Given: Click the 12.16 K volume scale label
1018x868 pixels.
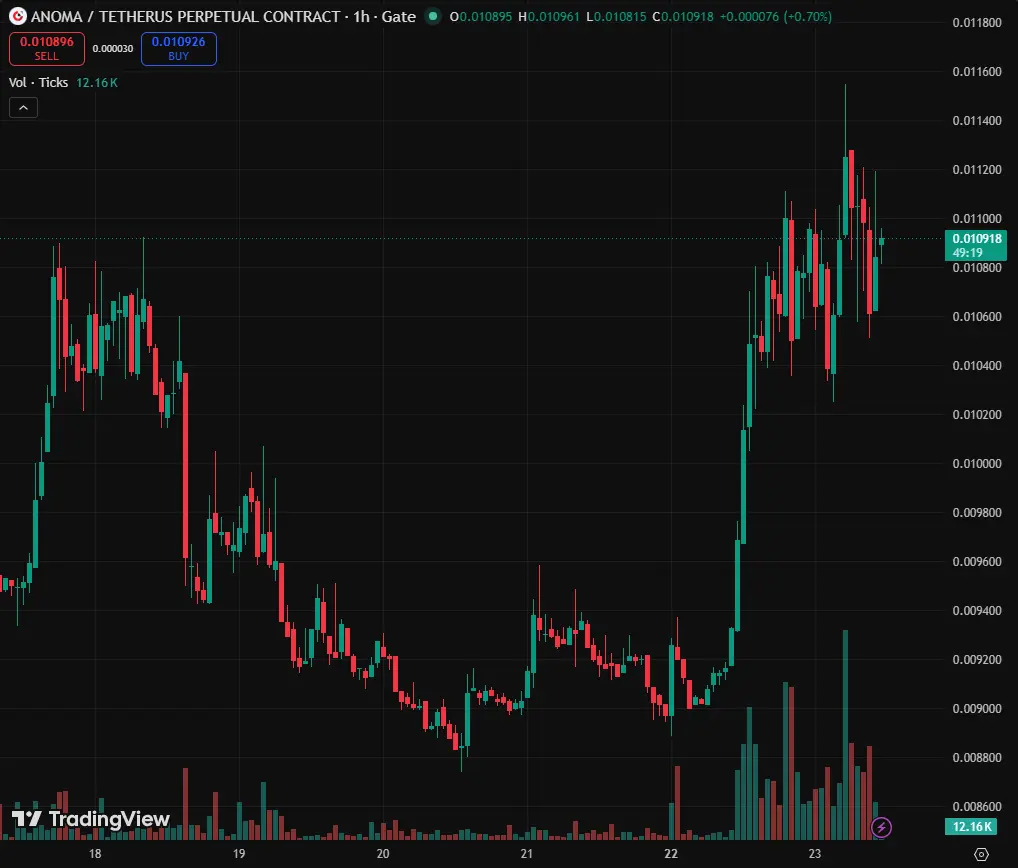Looking at the screenshot, I should tap(971, 826).
